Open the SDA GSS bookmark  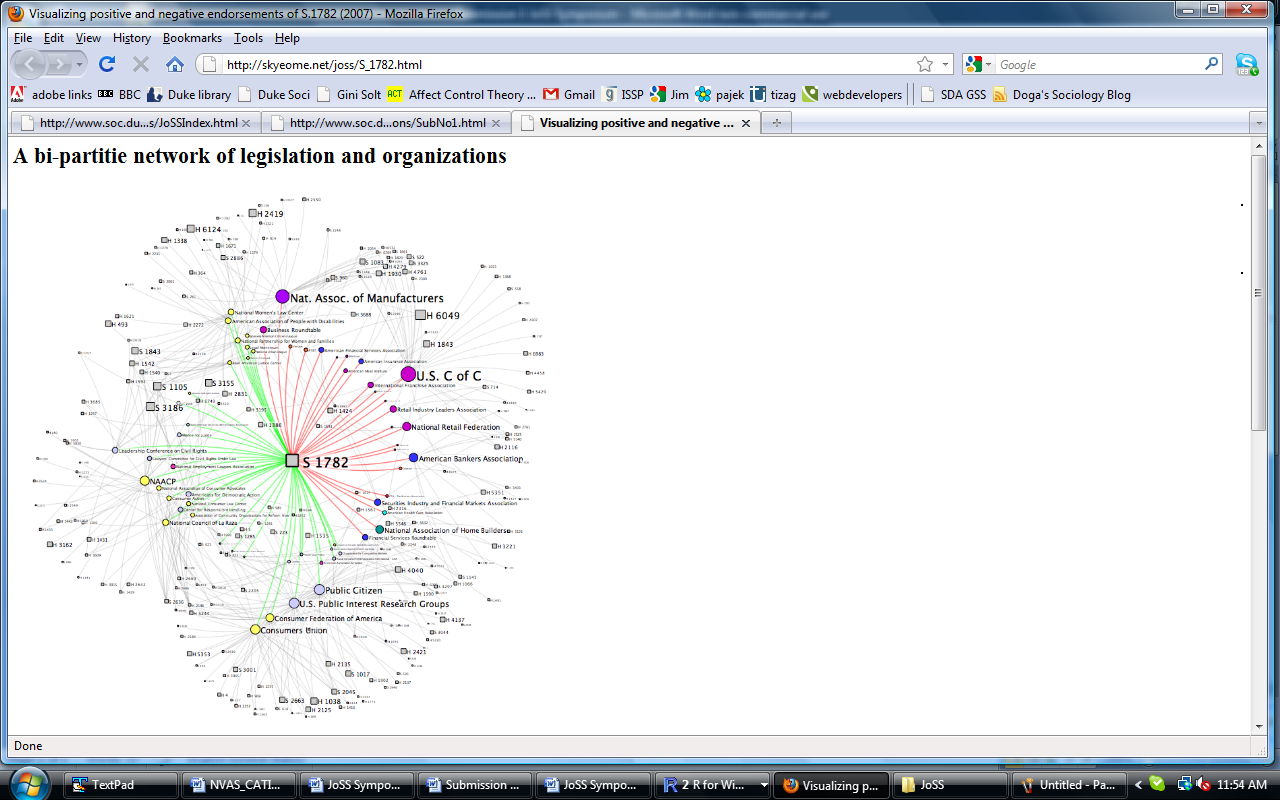[953, 95]
